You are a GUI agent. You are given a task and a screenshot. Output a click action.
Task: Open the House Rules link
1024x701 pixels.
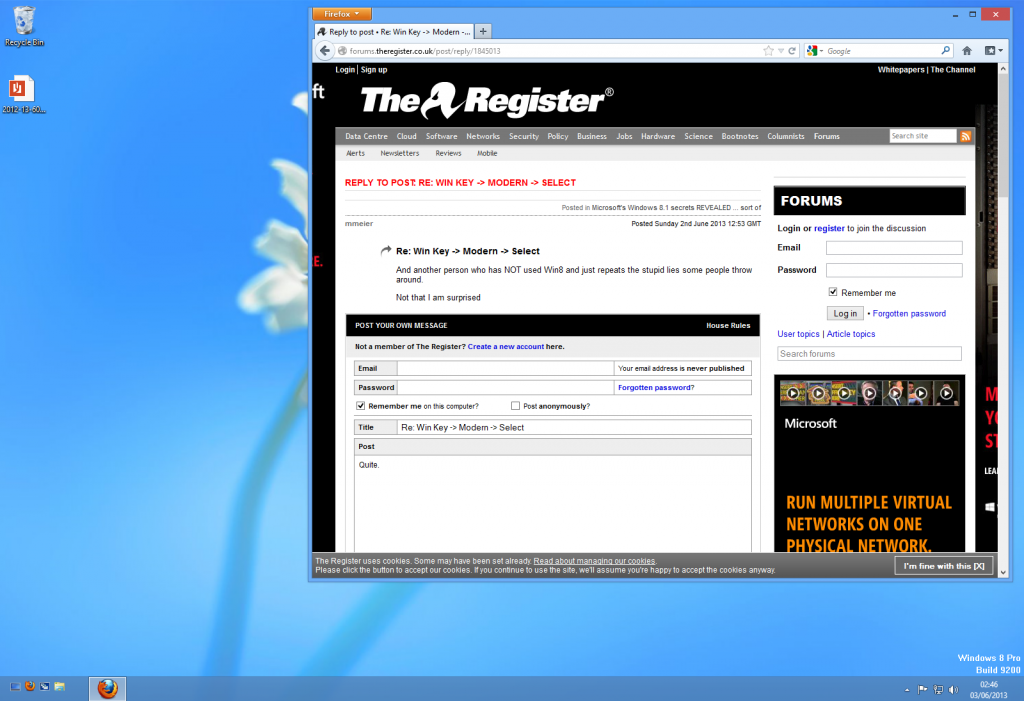pyautogui.click(x=728, y=325)
